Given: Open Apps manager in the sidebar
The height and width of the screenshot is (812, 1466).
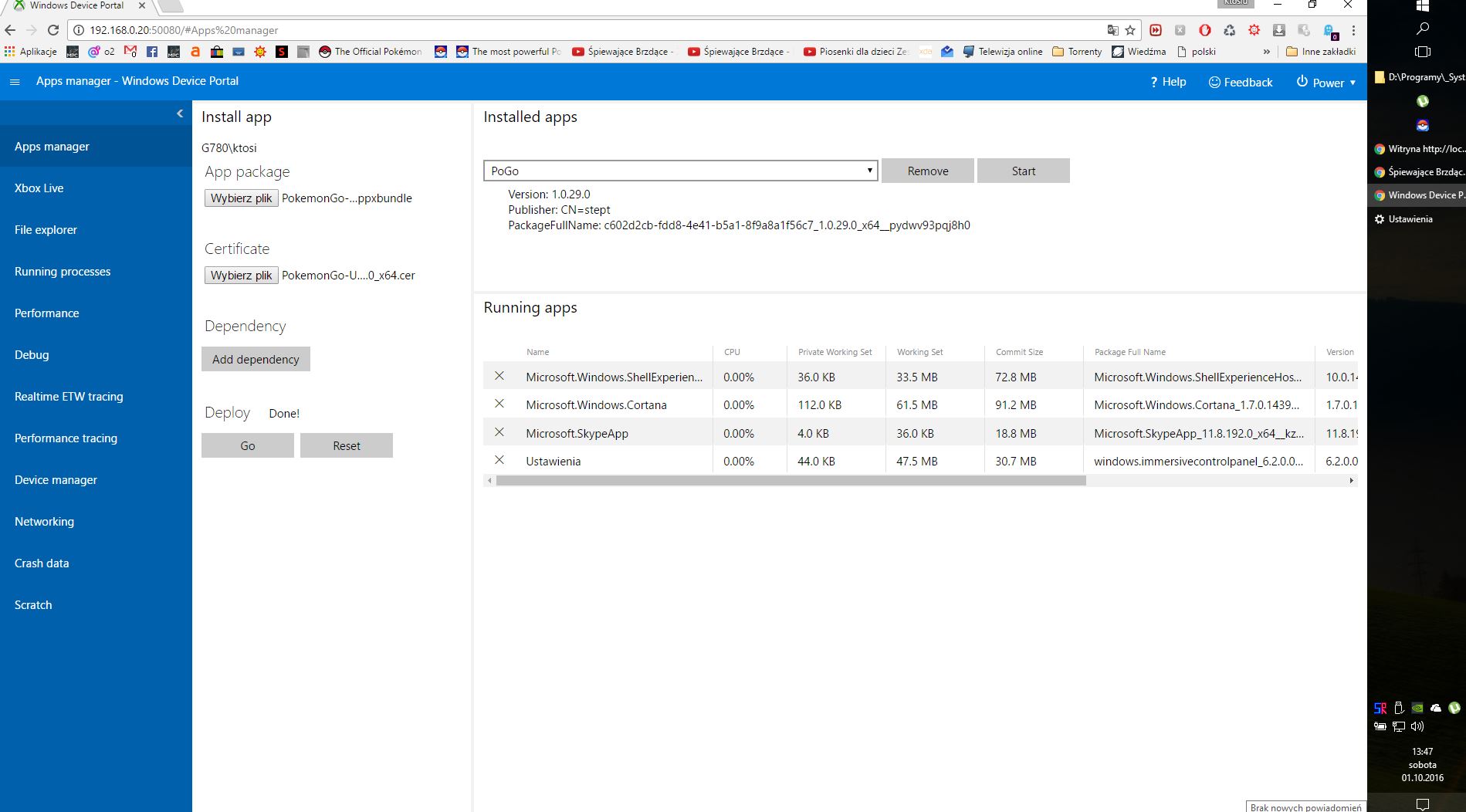Looking at the screenshot, I should (x=96, y=147).
